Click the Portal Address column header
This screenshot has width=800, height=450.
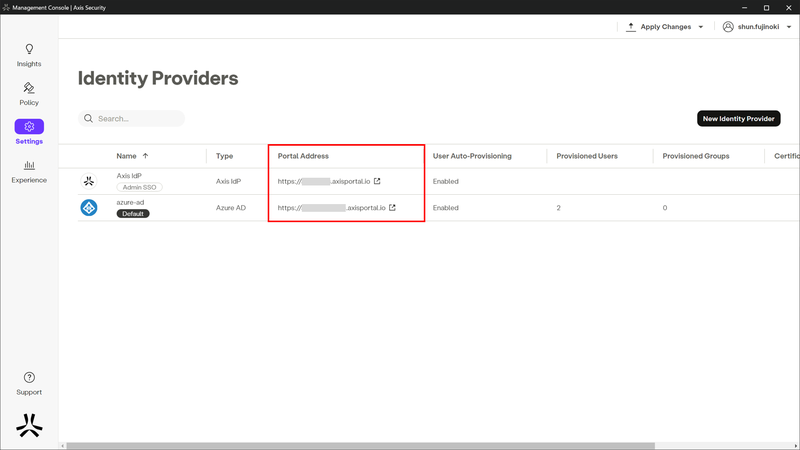tap(303, 156)
